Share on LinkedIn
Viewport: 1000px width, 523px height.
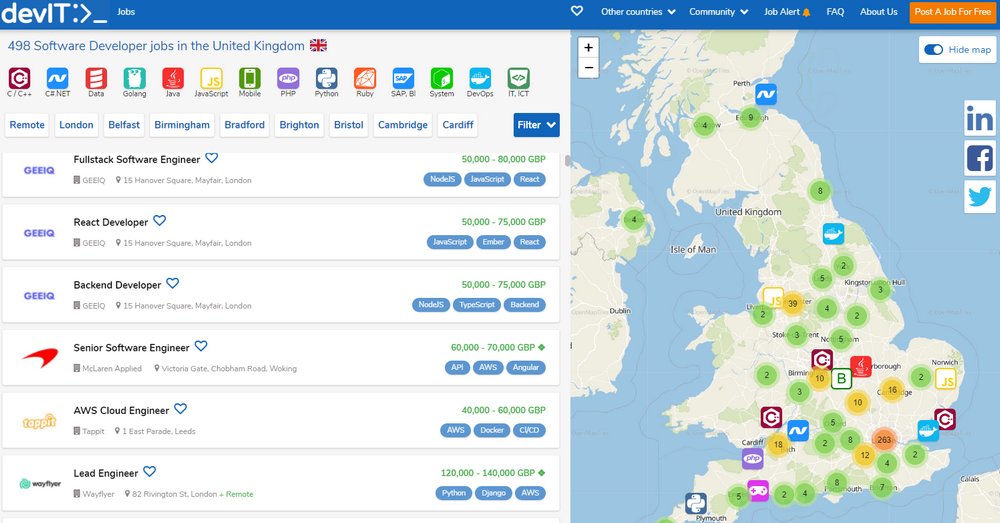click(980, 118)
